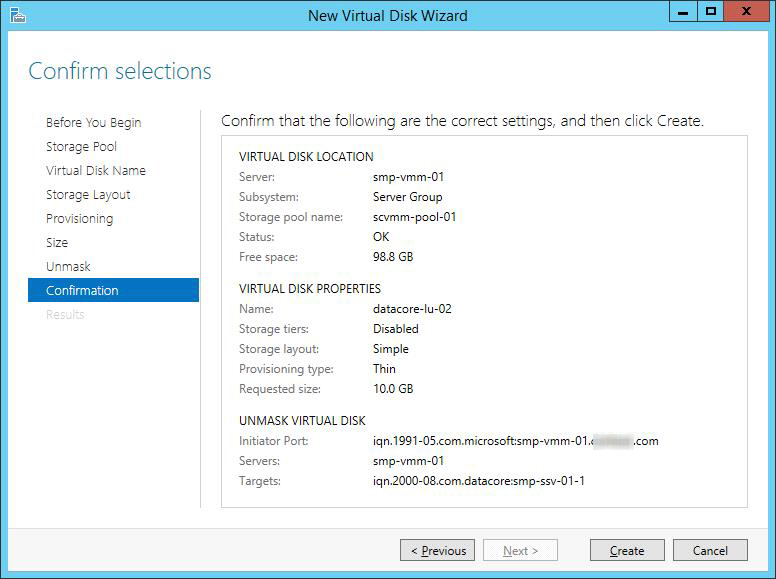
Task: Jump to the Virtual Disk Name page
Action: tap(95, 170)
